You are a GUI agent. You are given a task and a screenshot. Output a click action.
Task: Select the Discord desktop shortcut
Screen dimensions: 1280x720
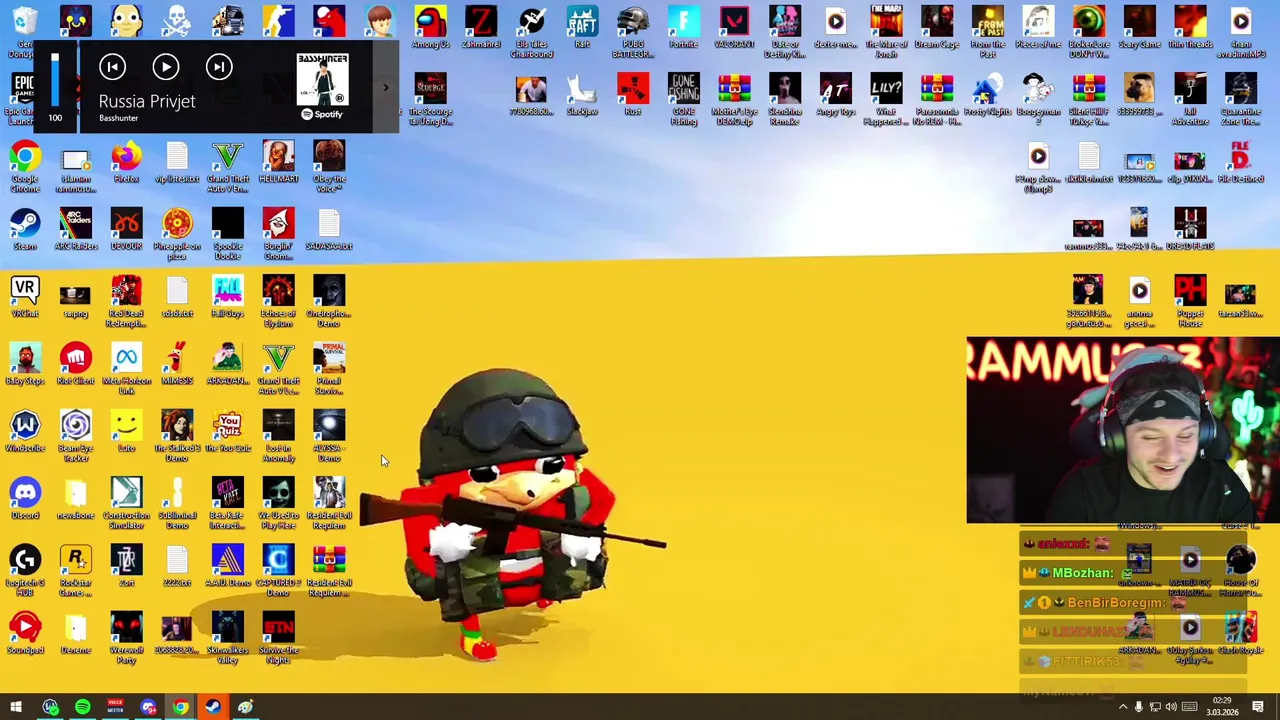coord(25,499)
